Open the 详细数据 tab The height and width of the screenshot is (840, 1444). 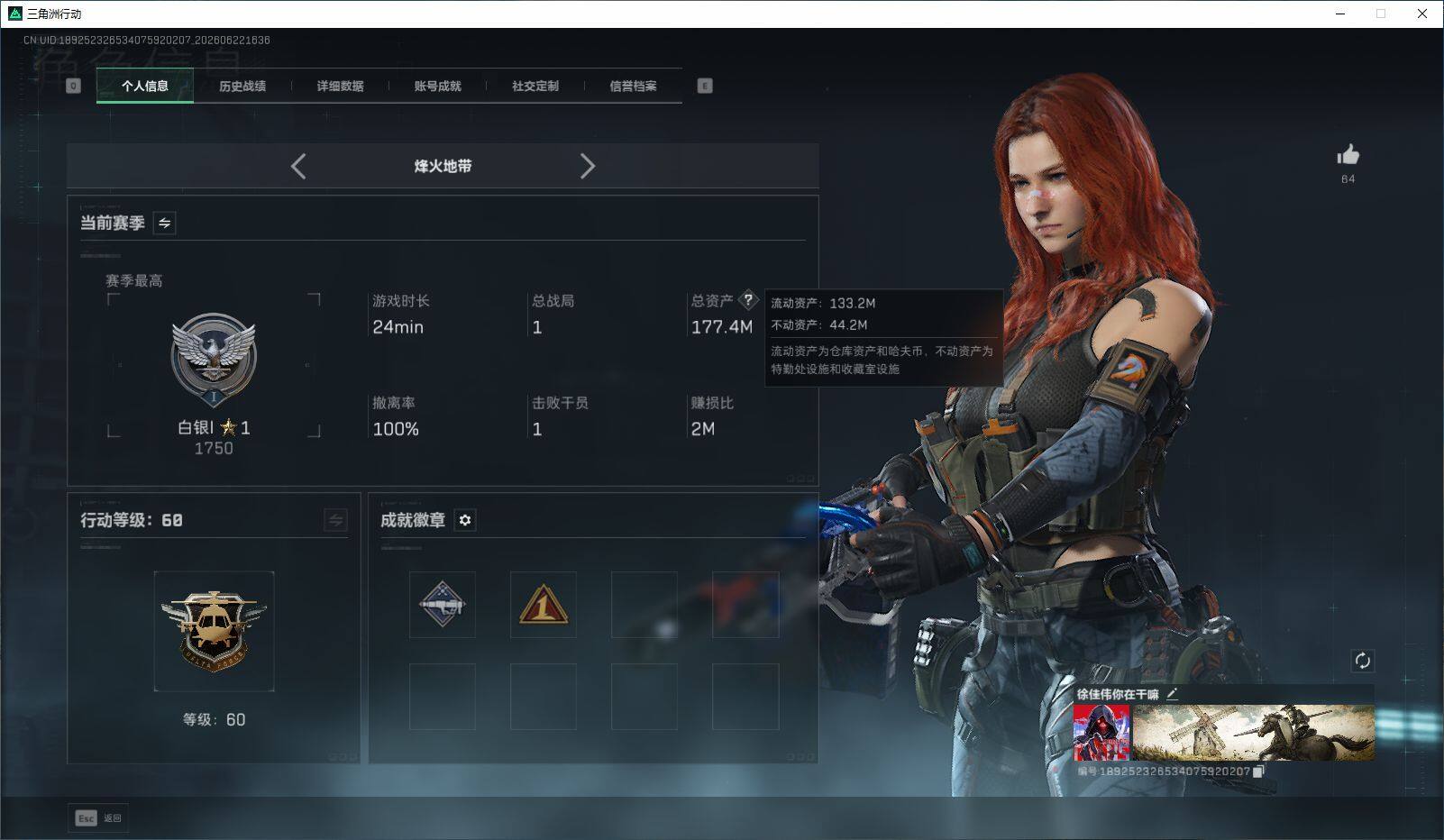(340, 87)
